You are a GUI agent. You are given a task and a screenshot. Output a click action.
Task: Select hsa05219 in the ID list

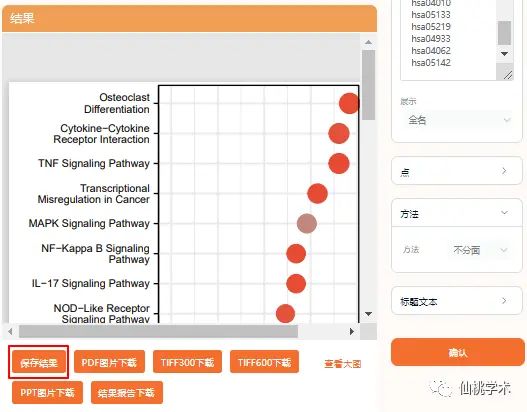click(431, 27)
